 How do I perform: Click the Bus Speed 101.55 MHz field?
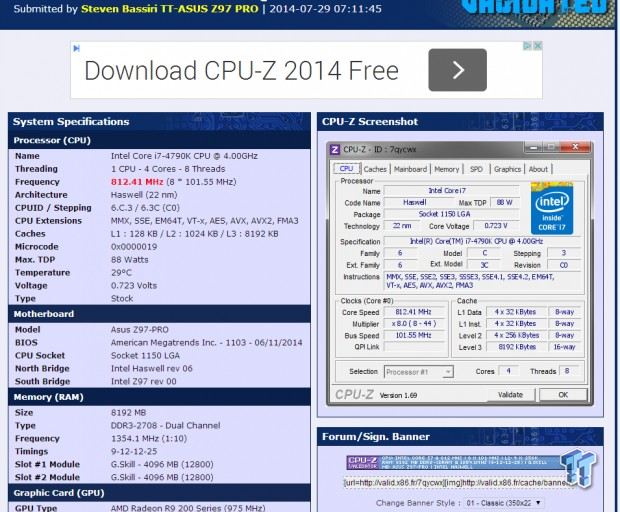(x=413, y=335)
